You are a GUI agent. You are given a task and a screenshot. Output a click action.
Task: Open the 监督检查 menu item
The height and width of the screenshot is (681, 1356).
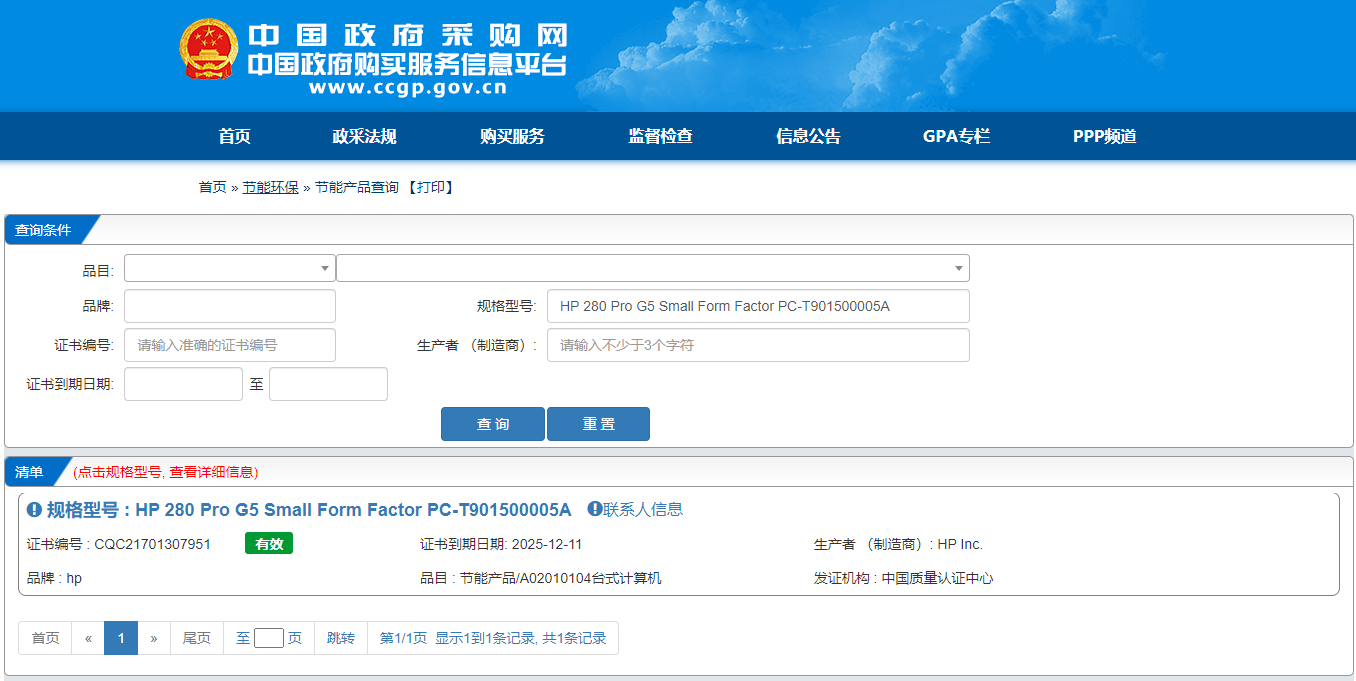(x=660, y=137)
